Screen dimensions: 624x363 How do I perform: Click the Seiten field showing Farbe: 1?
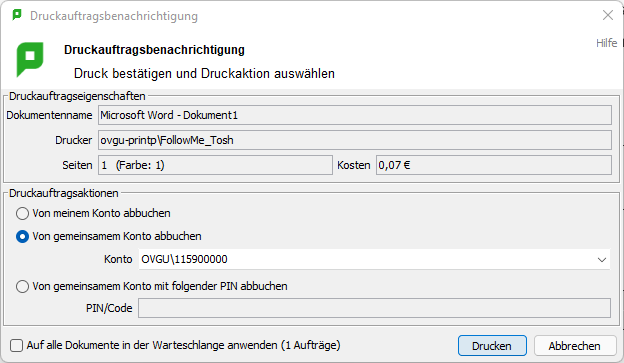pyautogui.click(x=215, y=165)
